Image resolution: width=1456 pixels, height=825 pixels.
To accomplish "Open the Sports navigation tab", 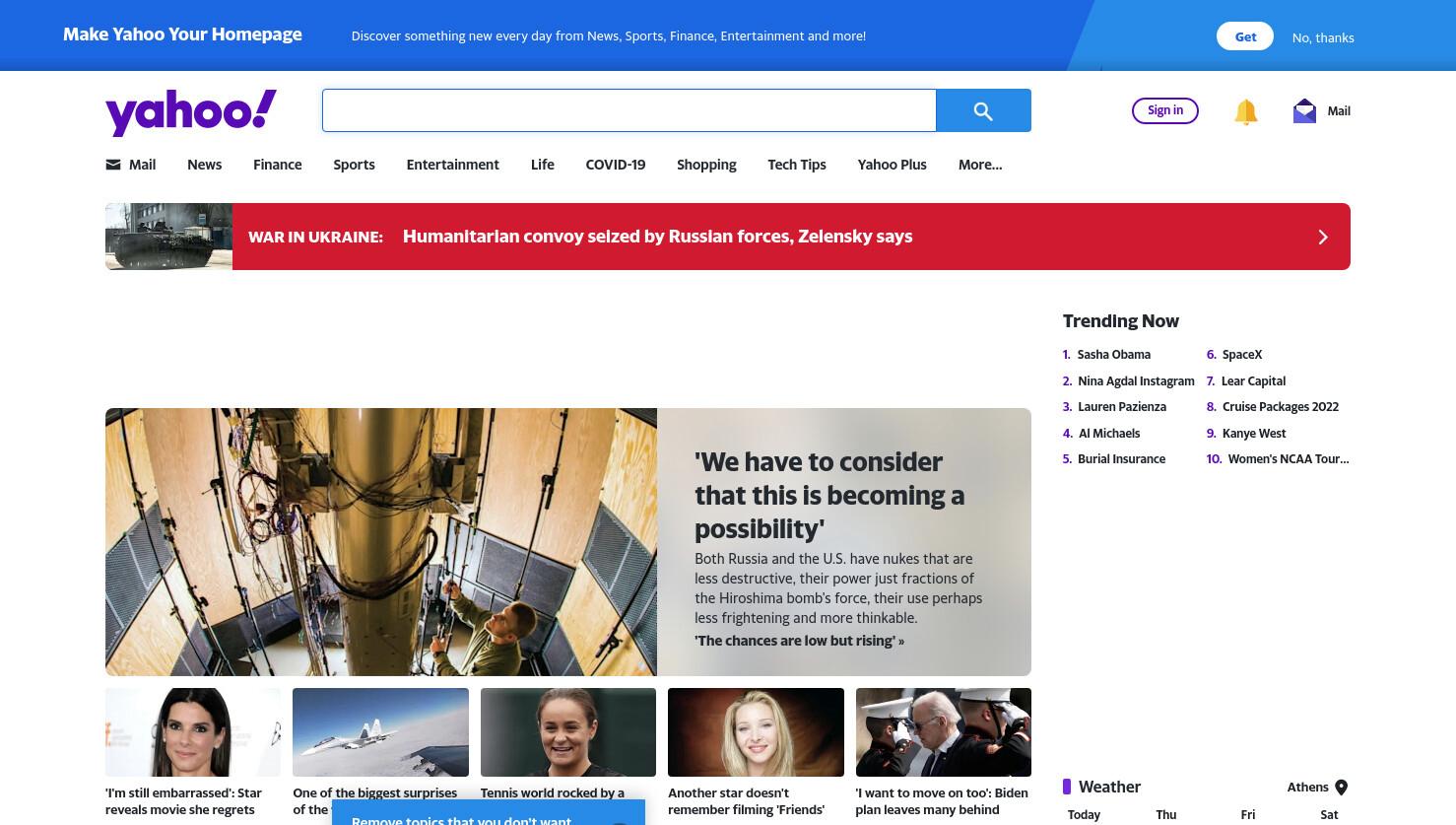I will pyautogui.click(x=354, y=165).
